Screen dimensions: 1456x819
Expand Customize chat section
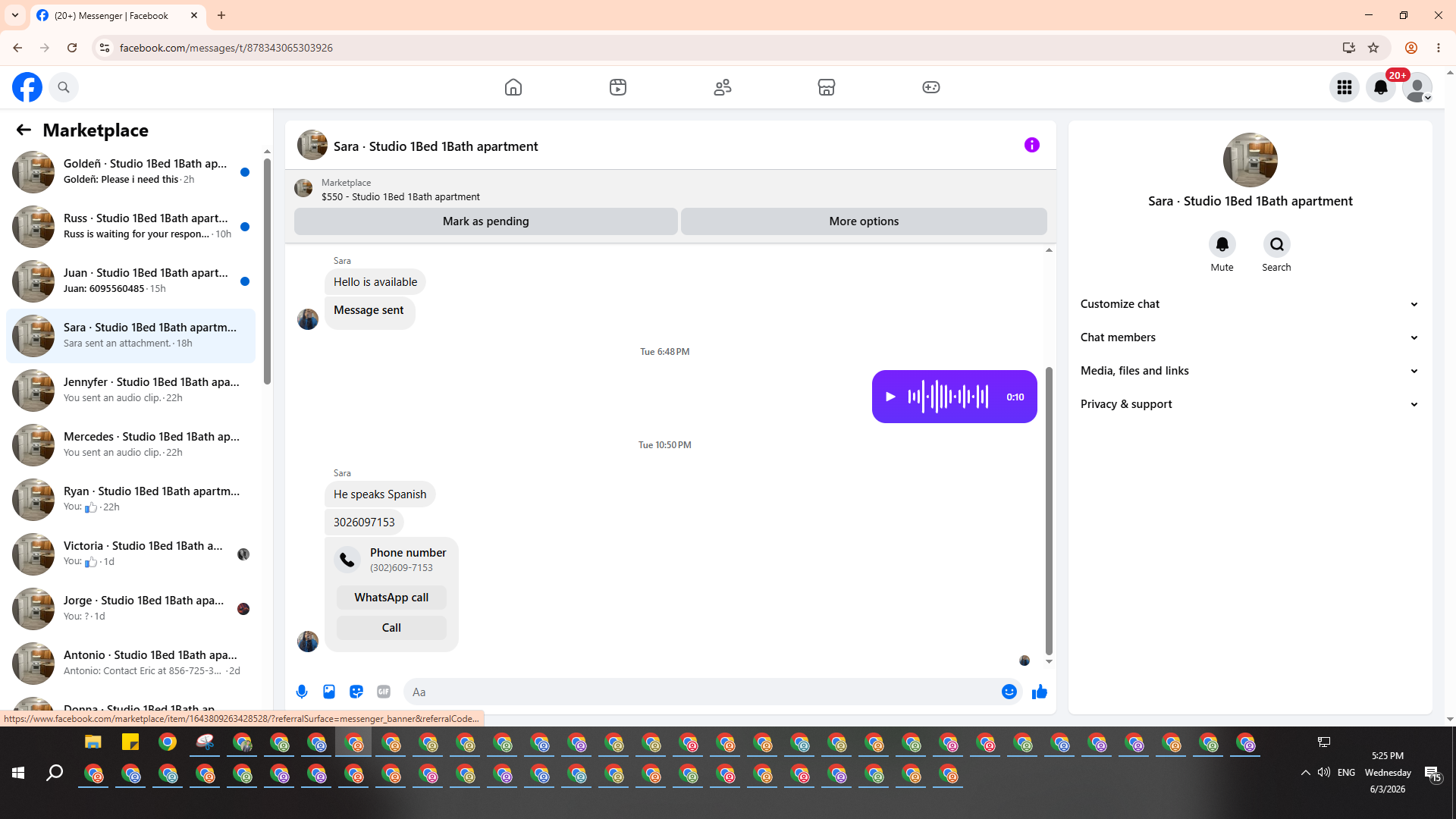coord(1250,304)
